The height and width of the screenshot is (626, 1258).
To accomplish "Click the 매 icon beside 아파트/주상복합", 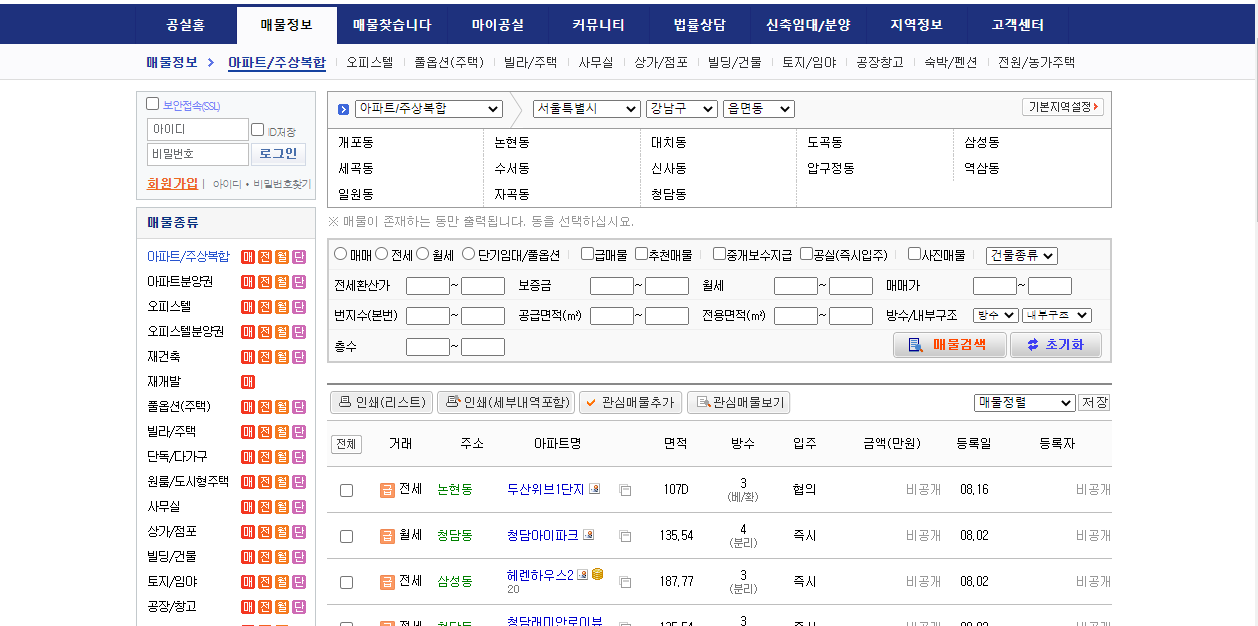I will point(248,256).
